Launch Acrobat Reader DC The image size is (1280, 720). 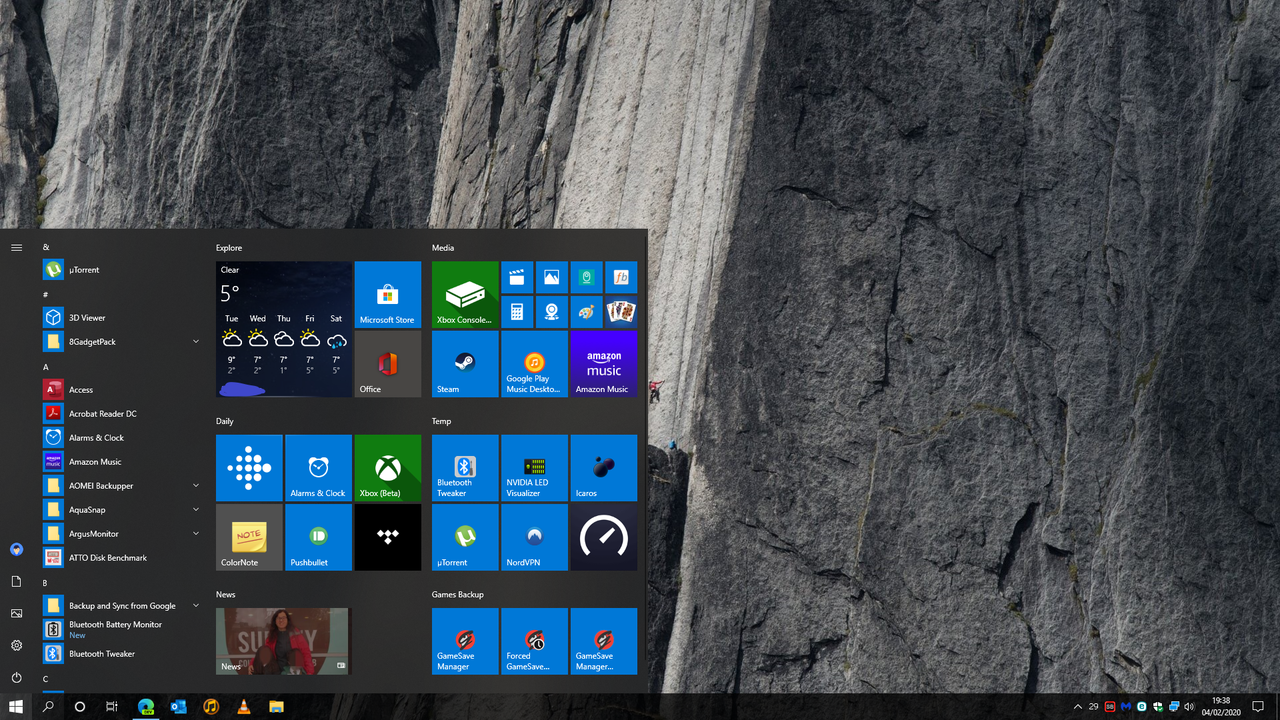120,414
